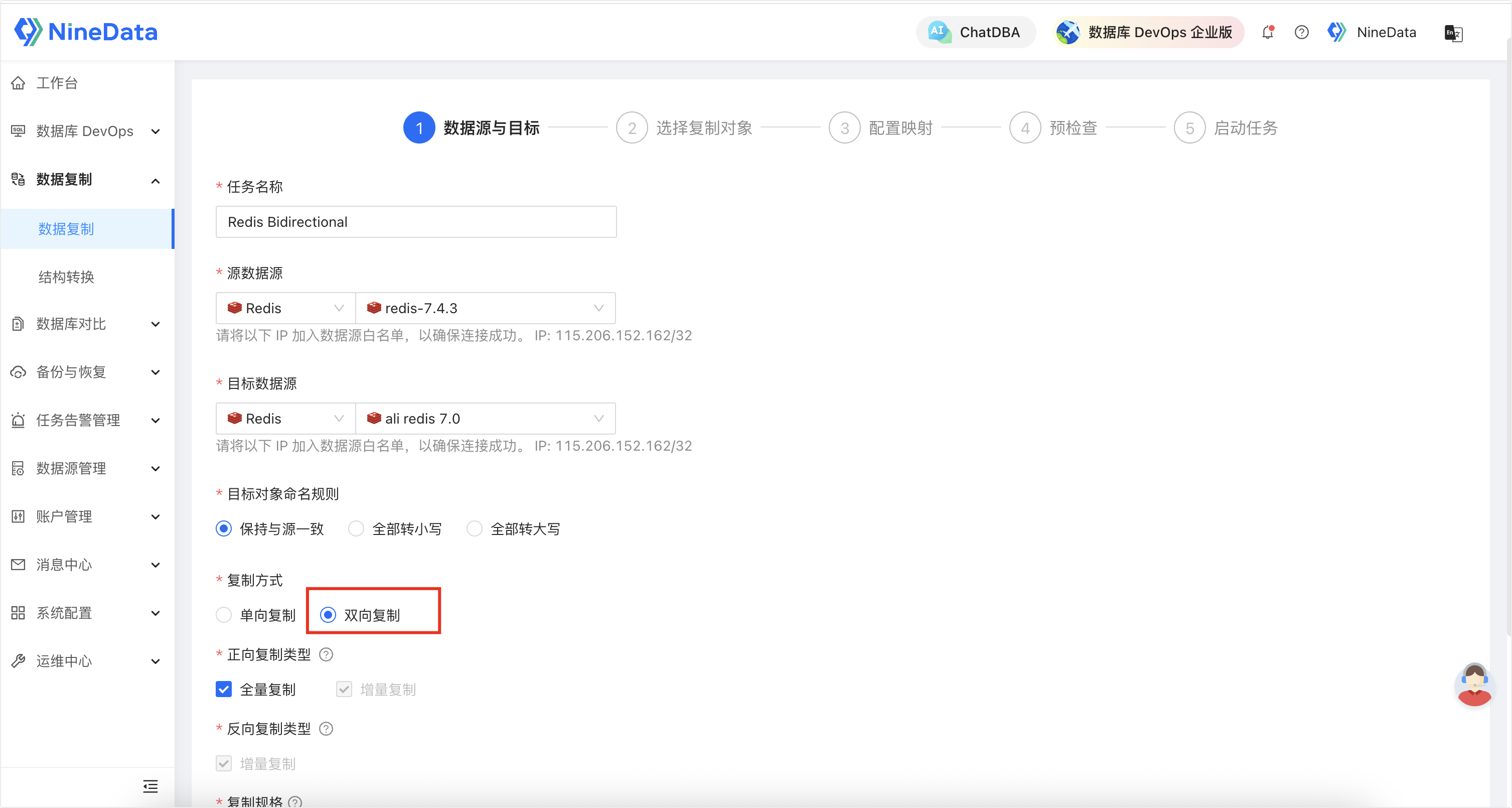Image resolution: width=1512 pixels, height=808 pixels.
Task: Click step 3 配置映射
Action: pyautogui.click(x=880, y=127)
